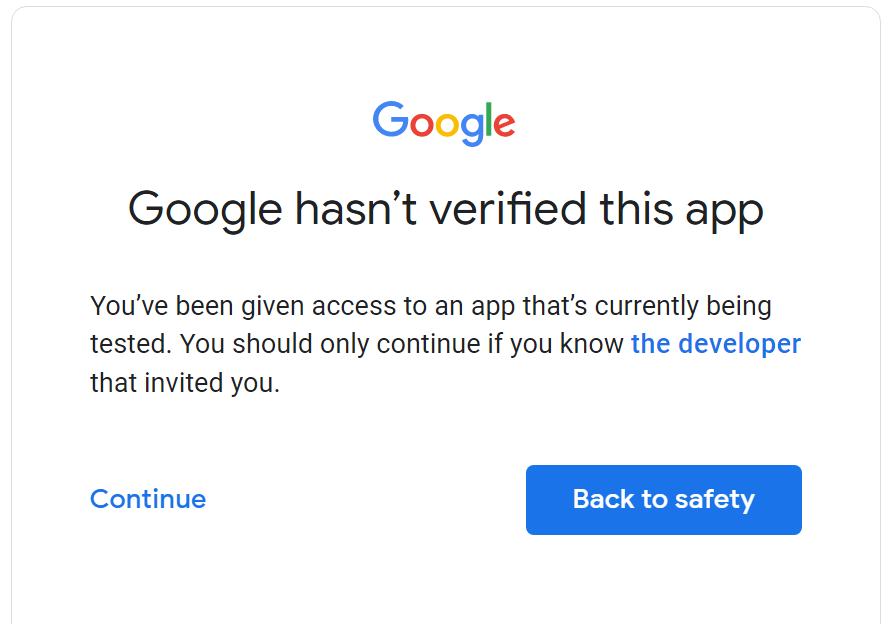
Task: Click the "that invited you." text line
Action: [x=185, y=383]
